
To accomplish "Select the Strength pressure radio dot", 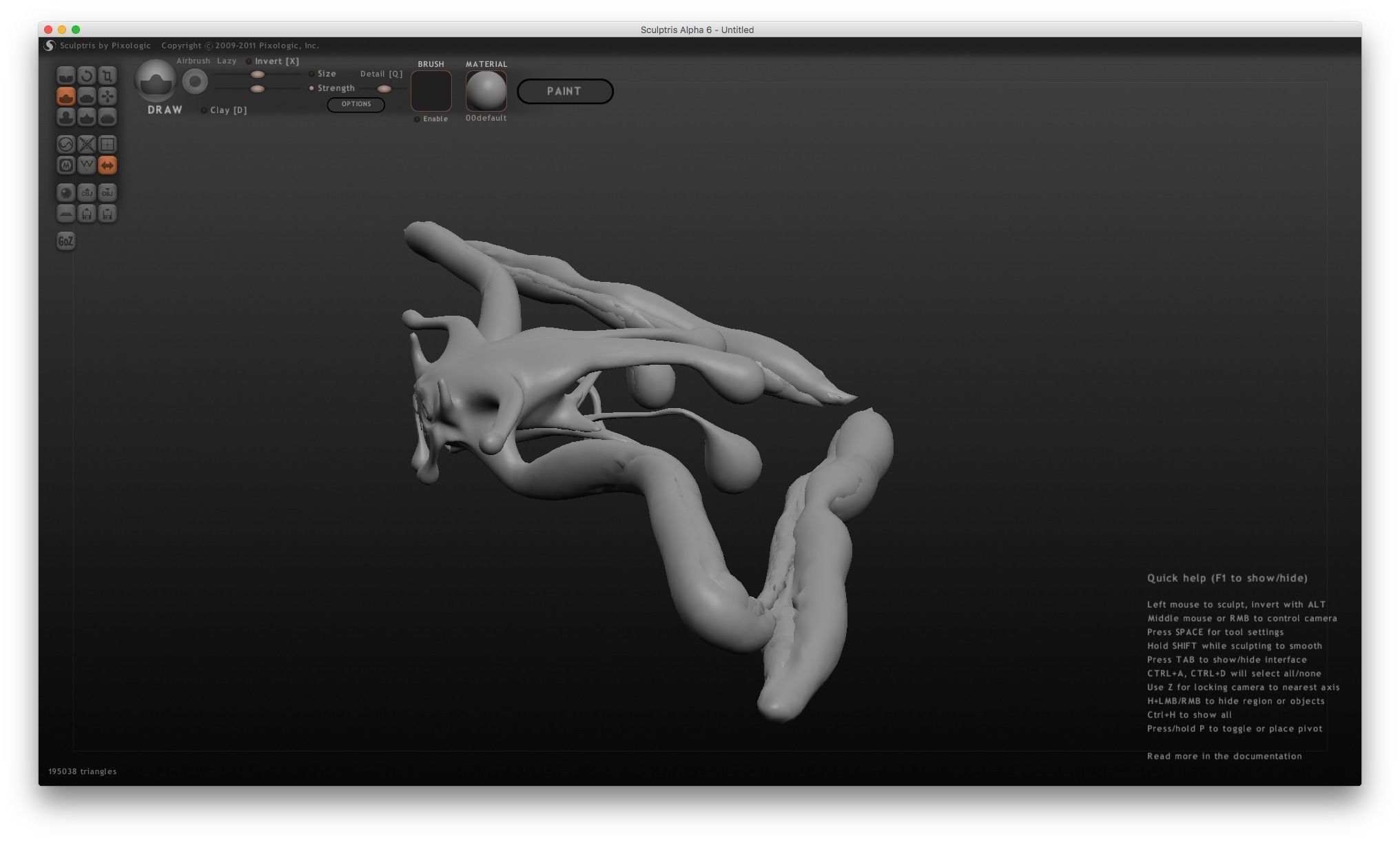I will click(311, 88).
